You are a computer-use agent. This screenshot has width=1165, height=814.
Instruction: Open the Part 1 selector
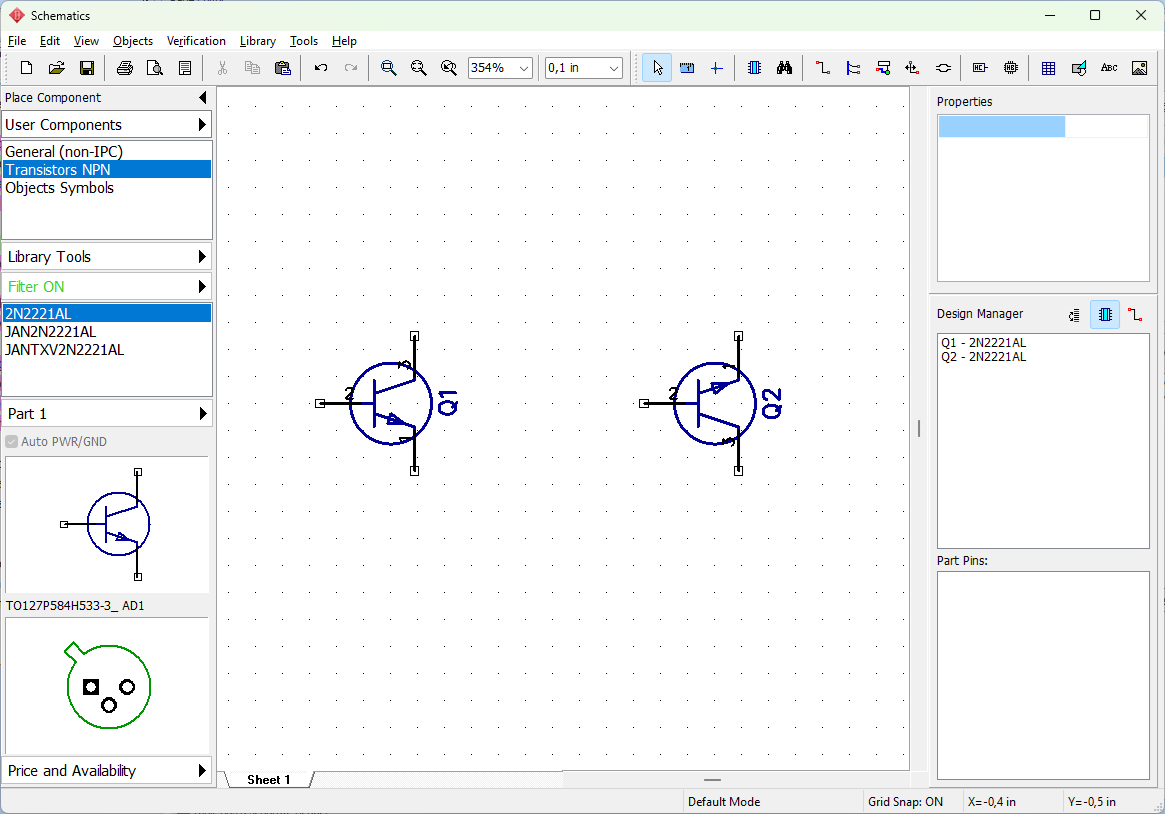pos(107,414)
